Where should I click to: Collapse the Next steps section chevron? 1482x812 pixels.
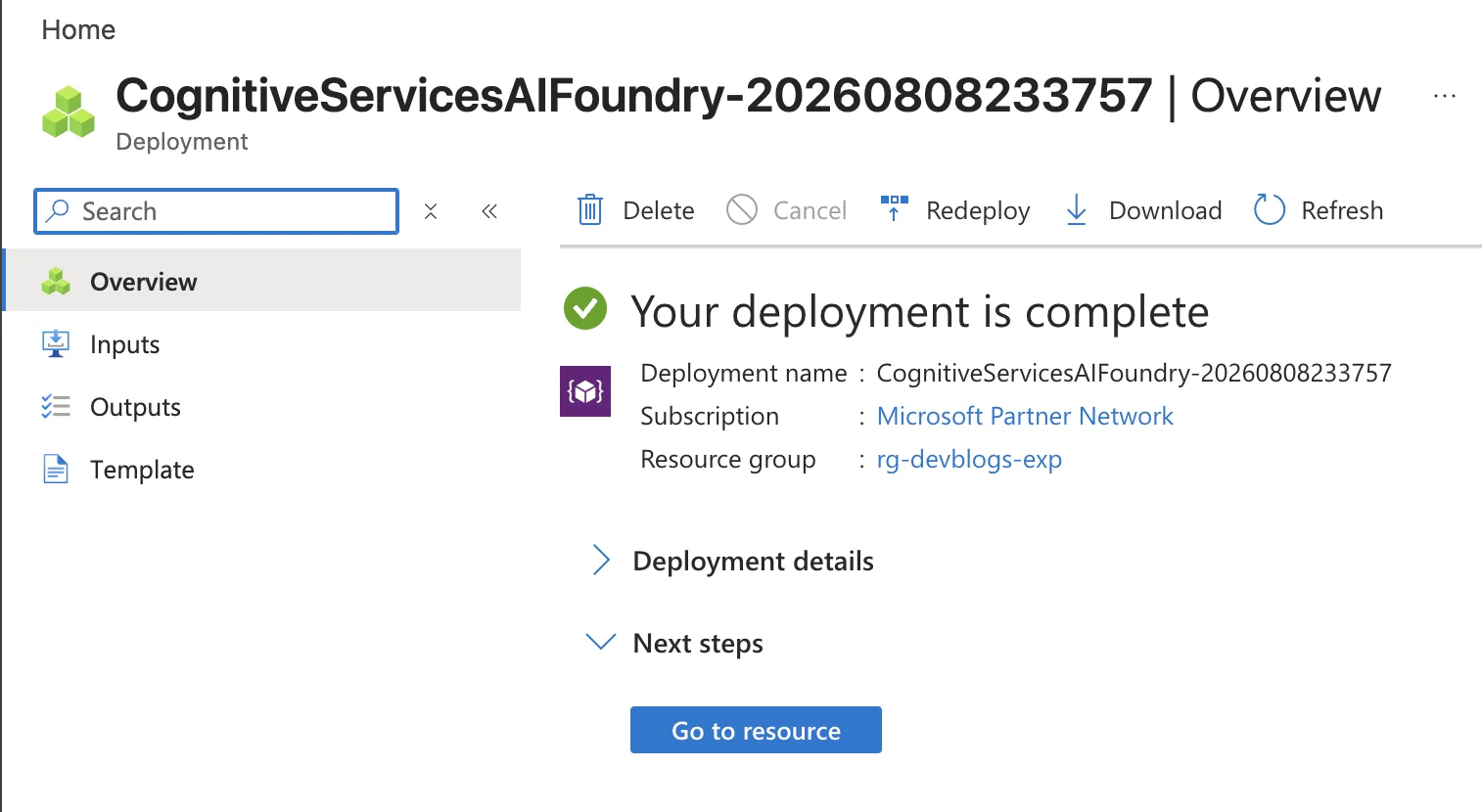click(600, 642)
